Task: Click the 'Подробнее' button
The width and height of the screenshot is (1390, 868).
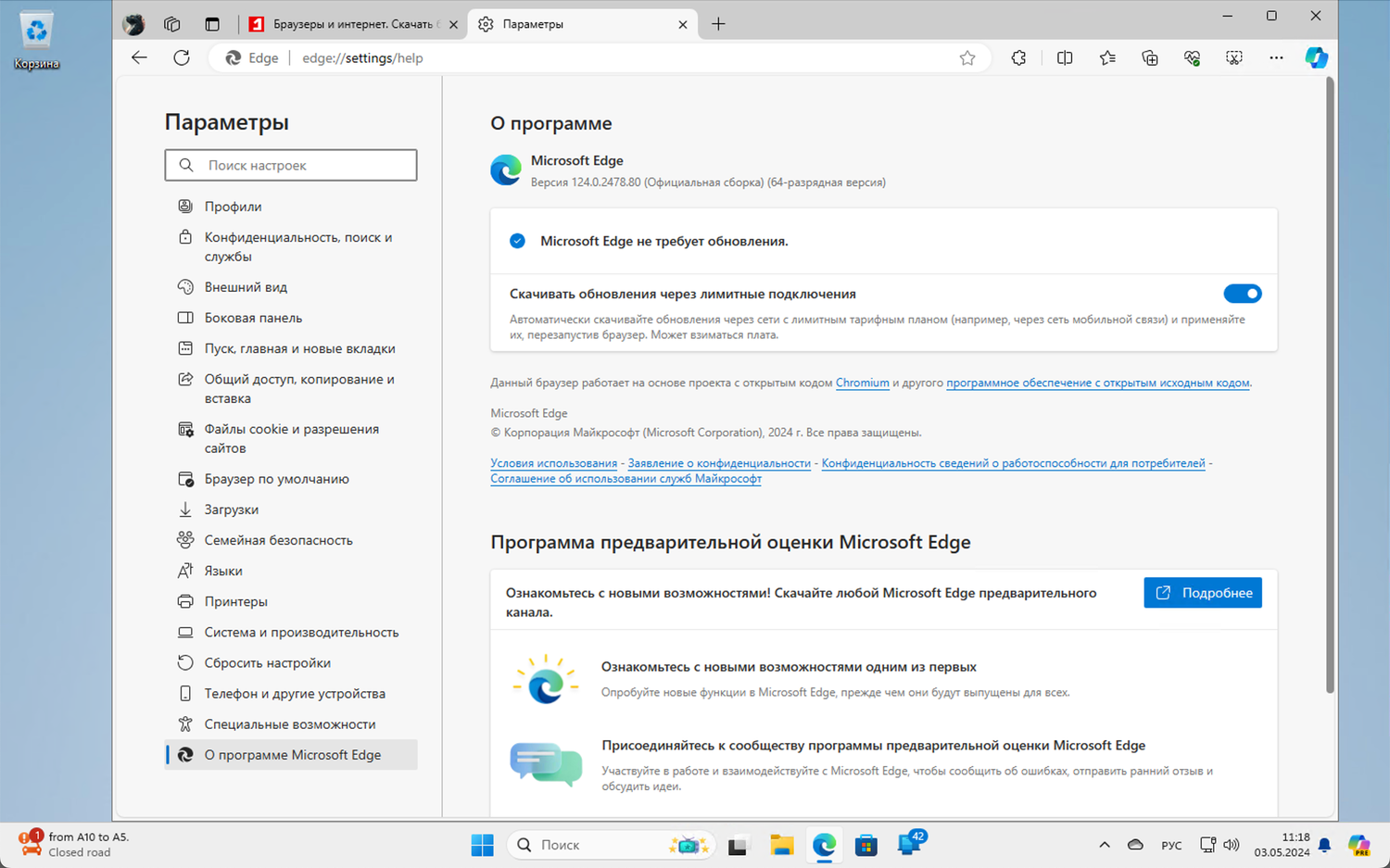Action: pyautogui.click(x=1203, y=593)
